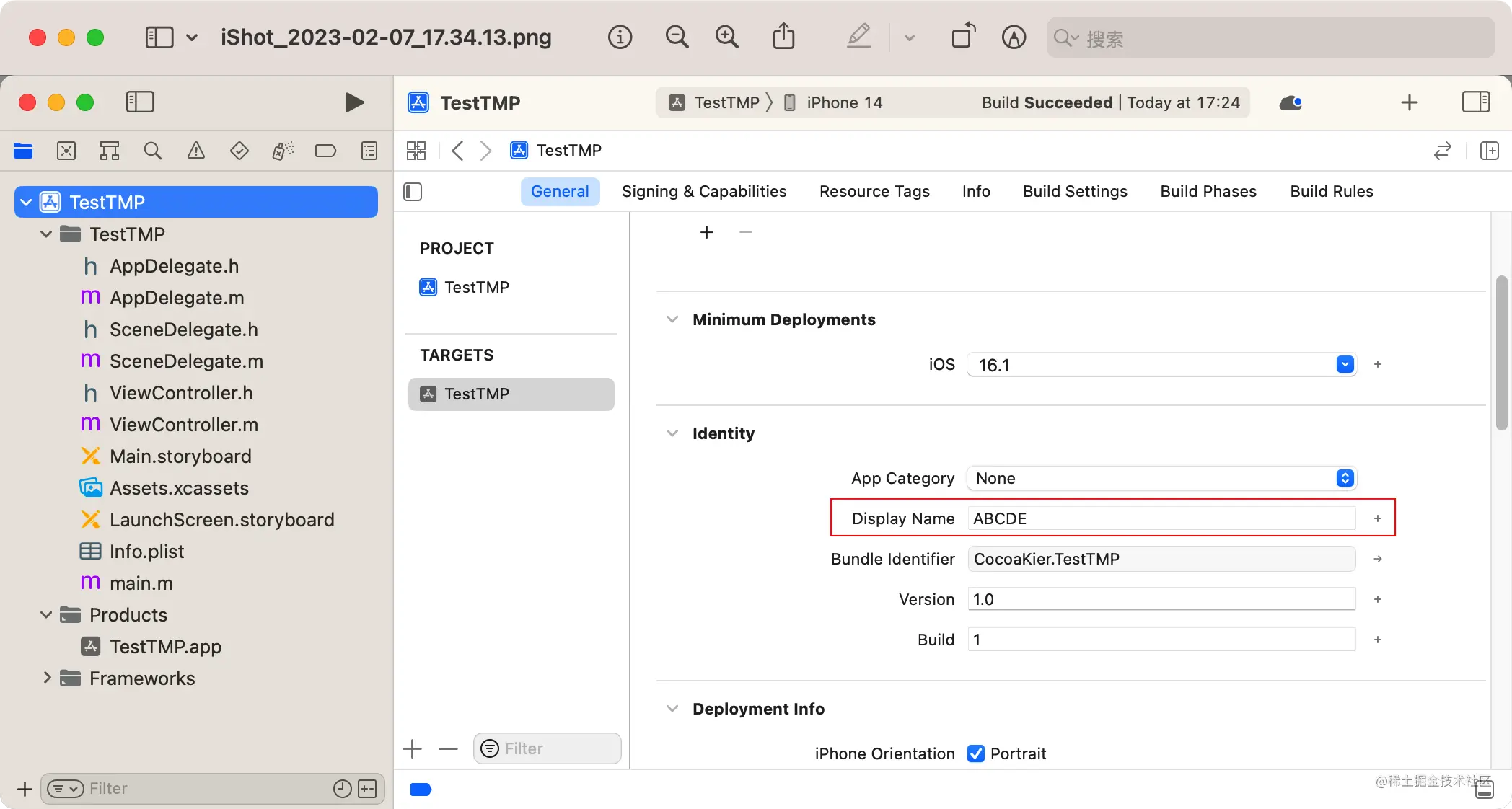Toggle the Portrait orientation checkbox
Image resolution: width=1512 pixels, height=809 pixels.
975,753
